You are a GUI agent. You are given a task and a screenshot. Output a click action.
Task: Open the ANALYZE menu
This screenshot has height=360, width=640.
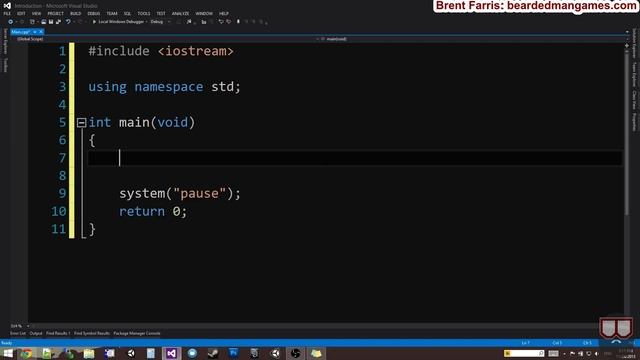click(180, 13)
